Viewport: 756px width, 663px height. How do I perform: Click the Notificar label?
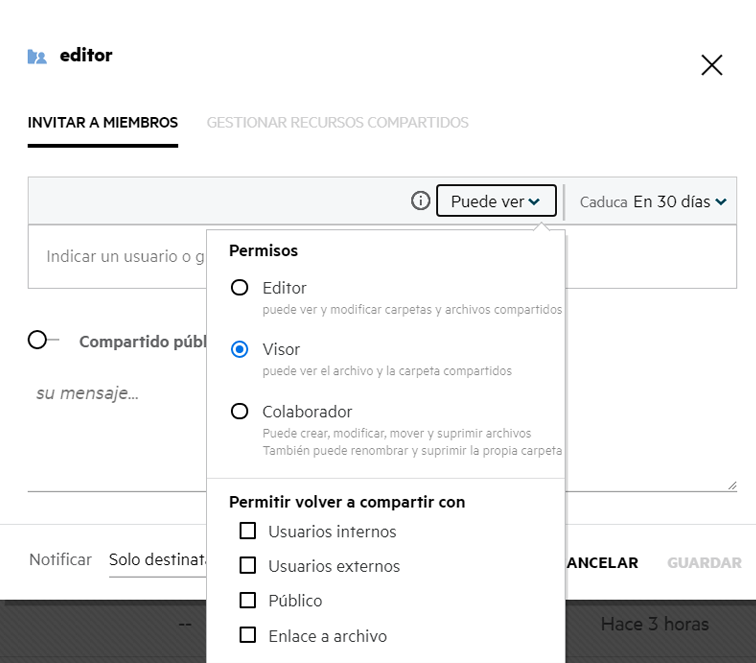pyautogui.click(x=60, y=560)
